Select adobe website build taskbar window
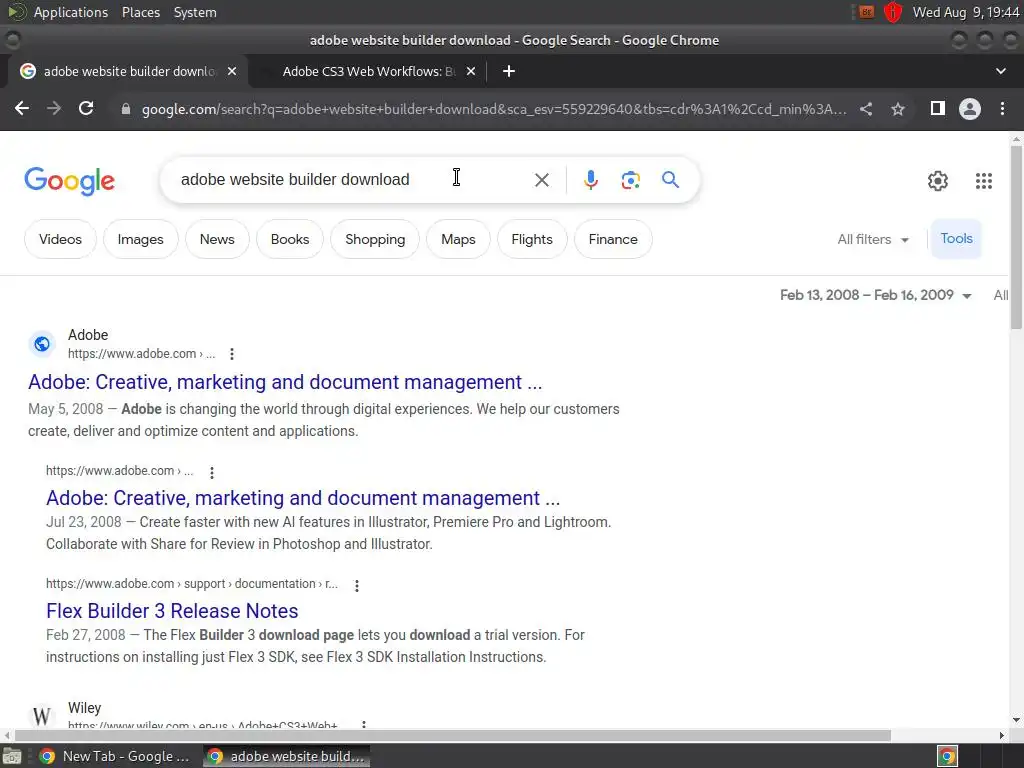The image size is (1024, 768). coord(286,757)
